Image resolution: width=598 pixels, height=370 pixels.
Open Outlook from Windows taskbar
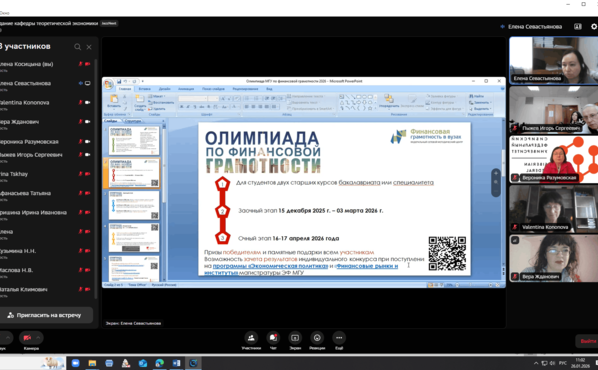tap(143, 363)
